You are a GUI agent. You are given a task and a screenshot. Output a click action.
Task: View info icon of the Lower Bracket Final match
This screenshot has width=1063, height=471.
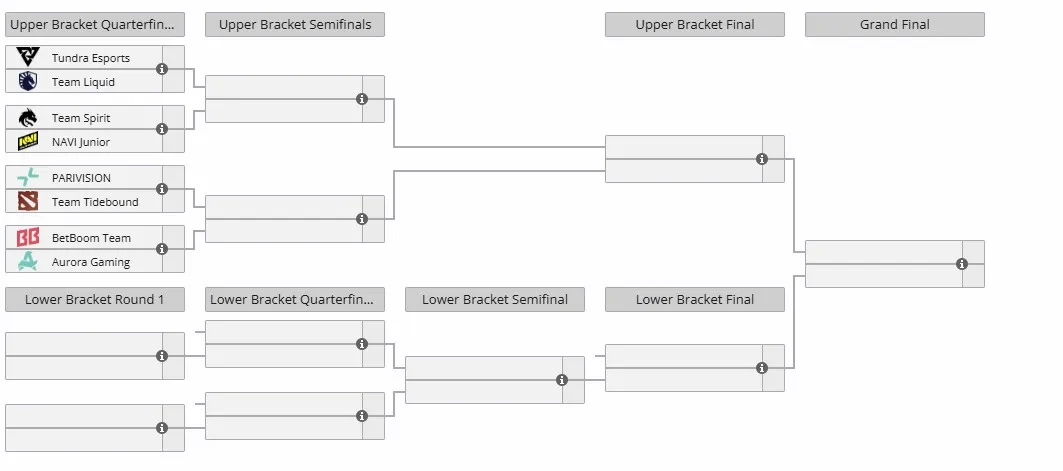pos(762,368)
